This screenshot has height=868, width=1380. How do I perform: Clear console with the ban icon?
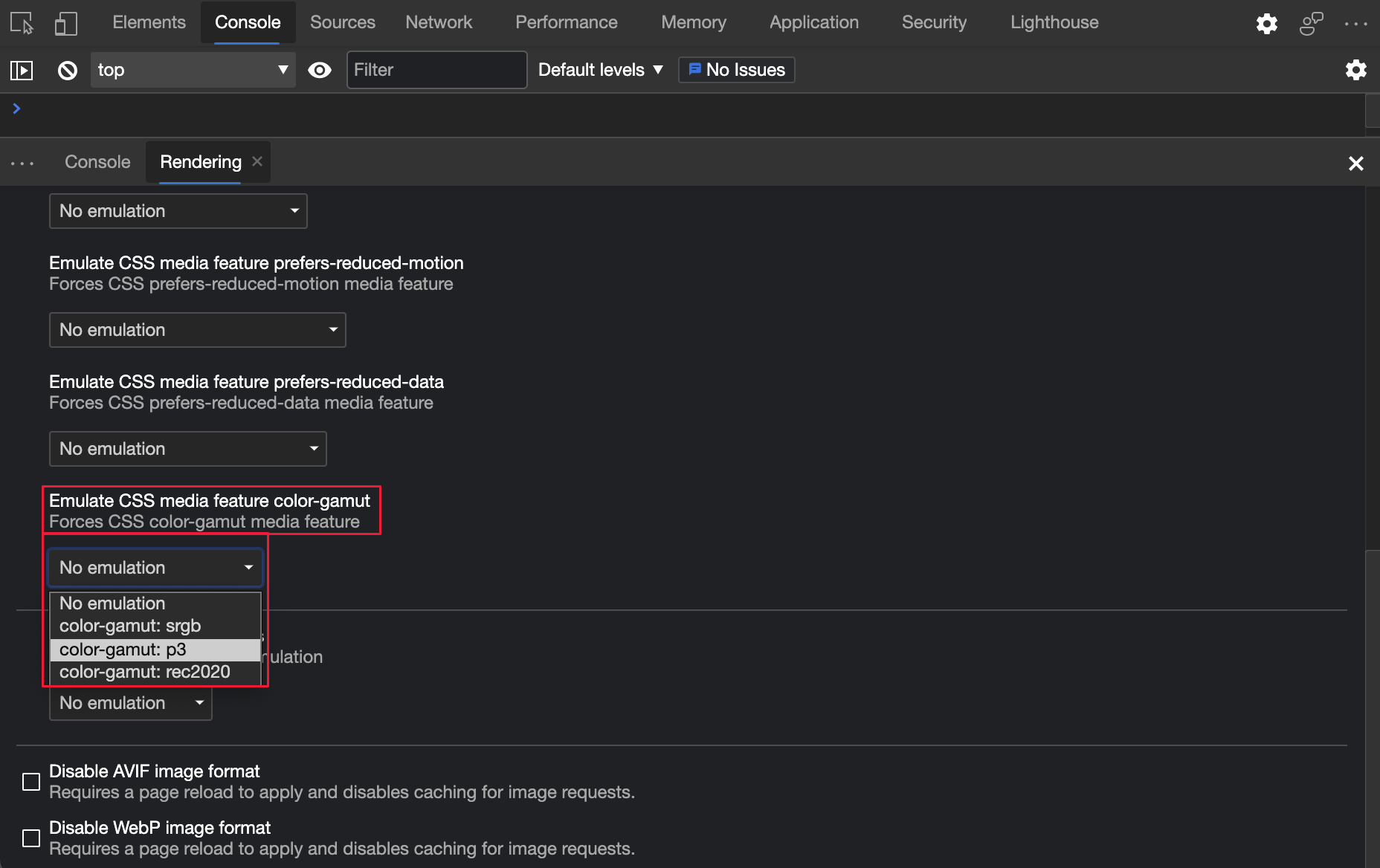(68, 71)
